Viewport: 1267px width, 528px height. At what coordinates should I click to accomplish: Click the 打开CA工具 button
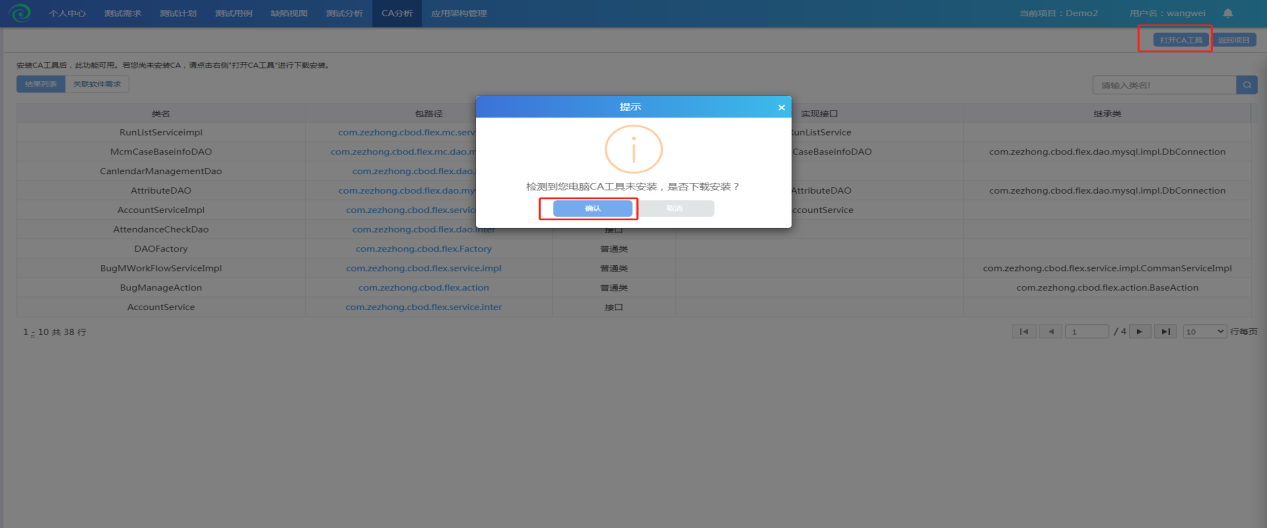pyautogui.click(x=1181, y=40)
